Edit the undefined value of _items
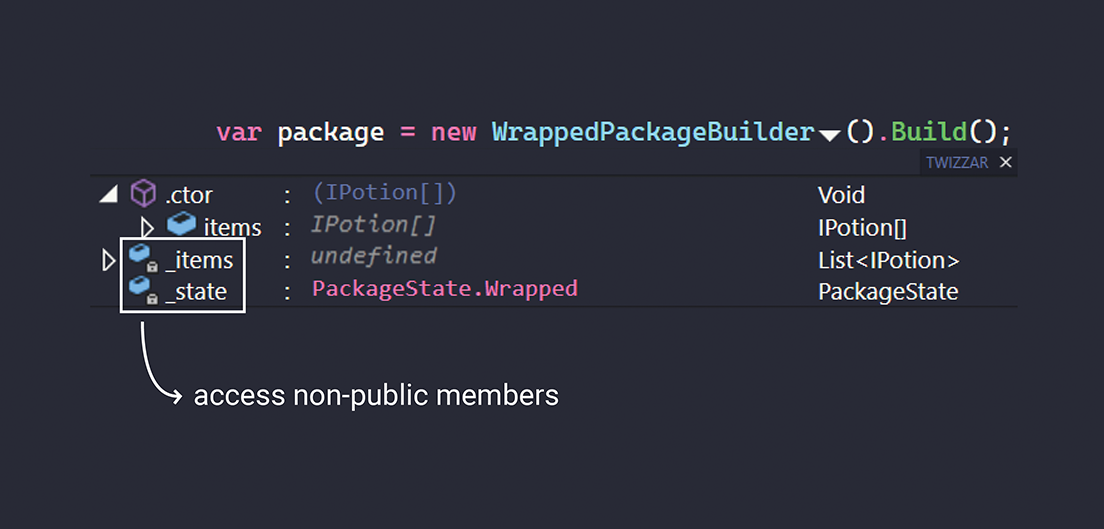This screenshot has height=529, width=1104. 373,257
